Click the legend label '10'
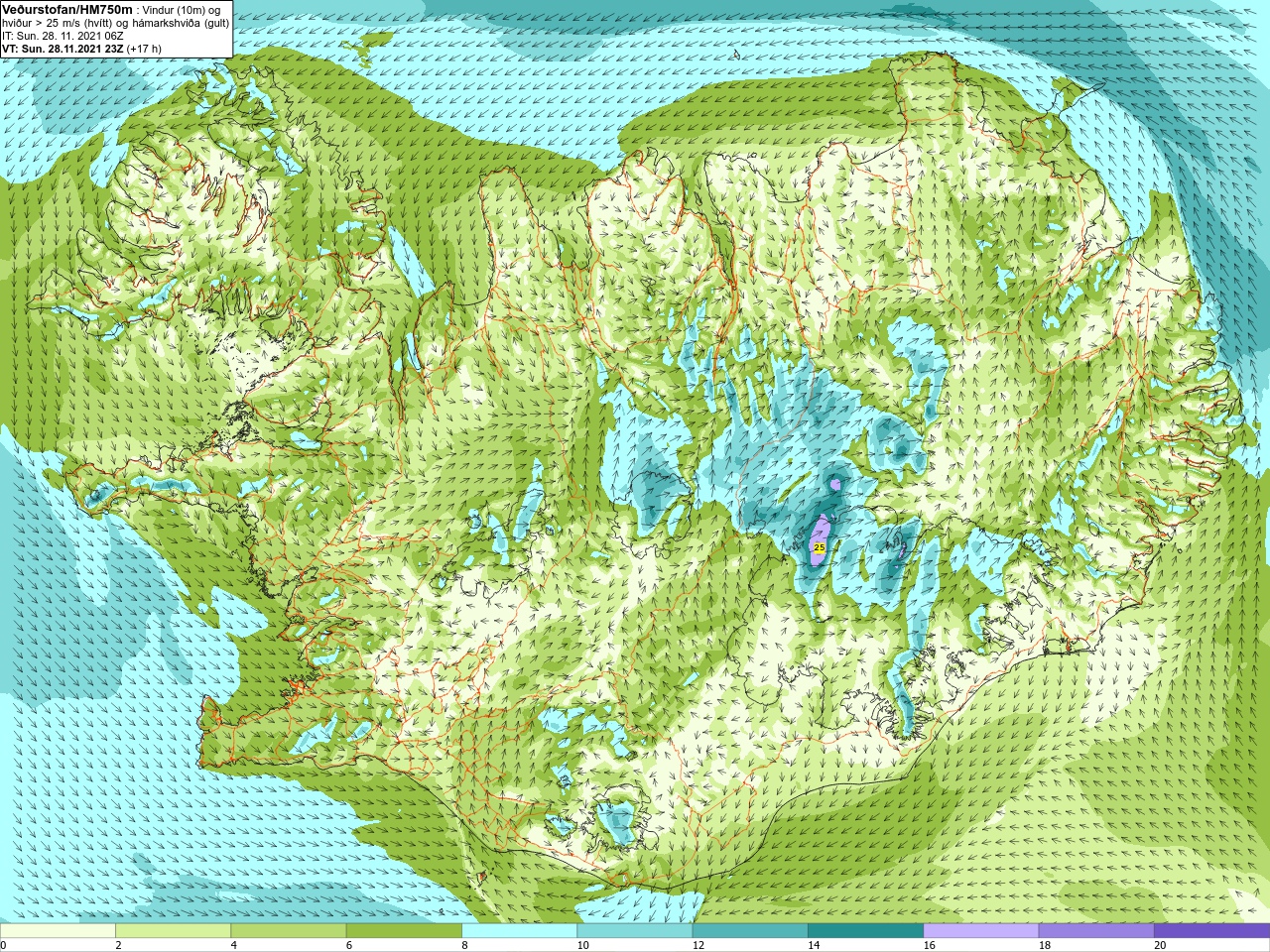 point(582,945)
